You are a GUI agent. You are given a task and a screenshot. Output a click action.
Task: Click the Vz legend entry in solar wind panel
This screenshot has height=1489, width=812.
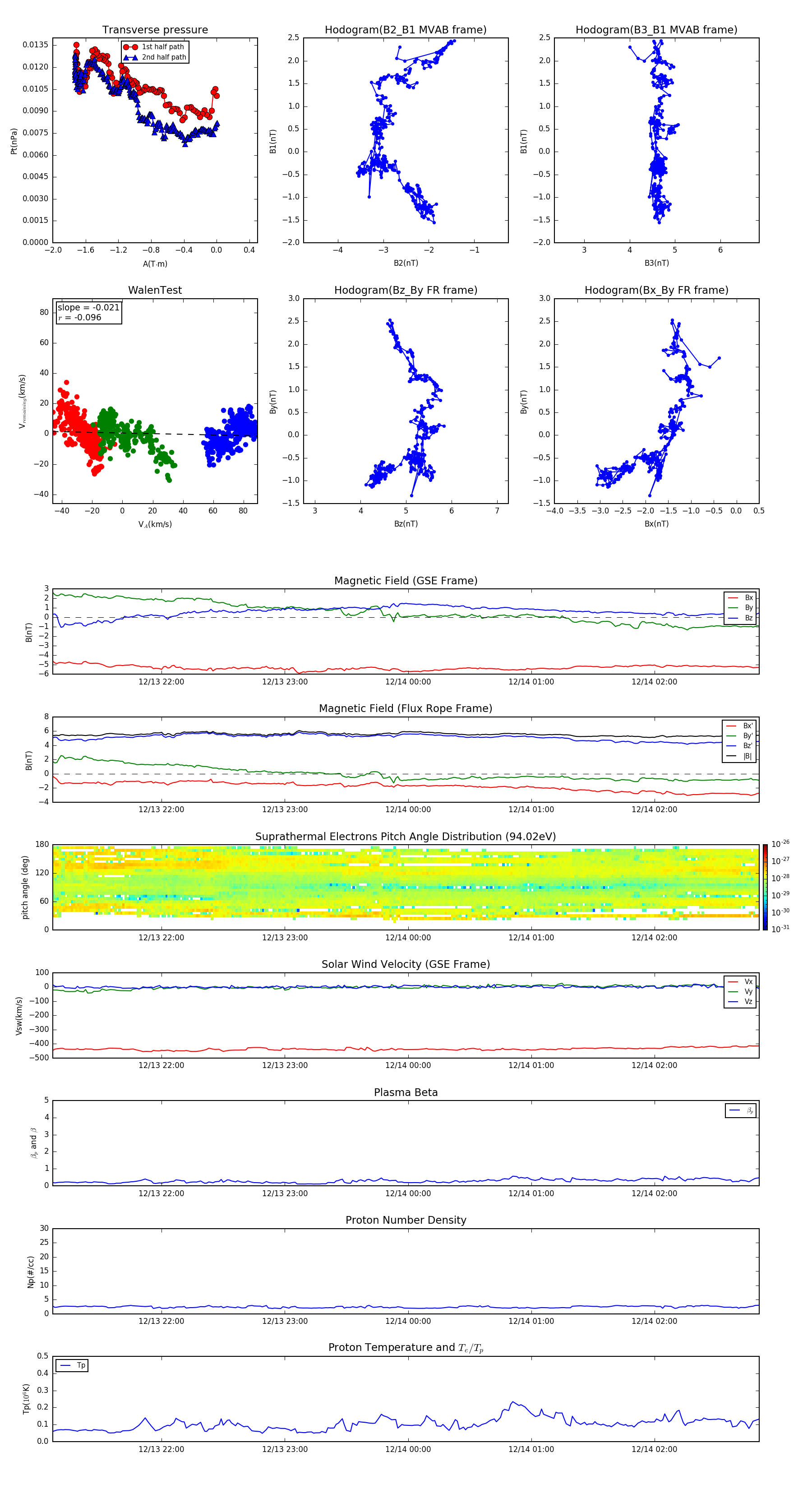point(740,1001)
